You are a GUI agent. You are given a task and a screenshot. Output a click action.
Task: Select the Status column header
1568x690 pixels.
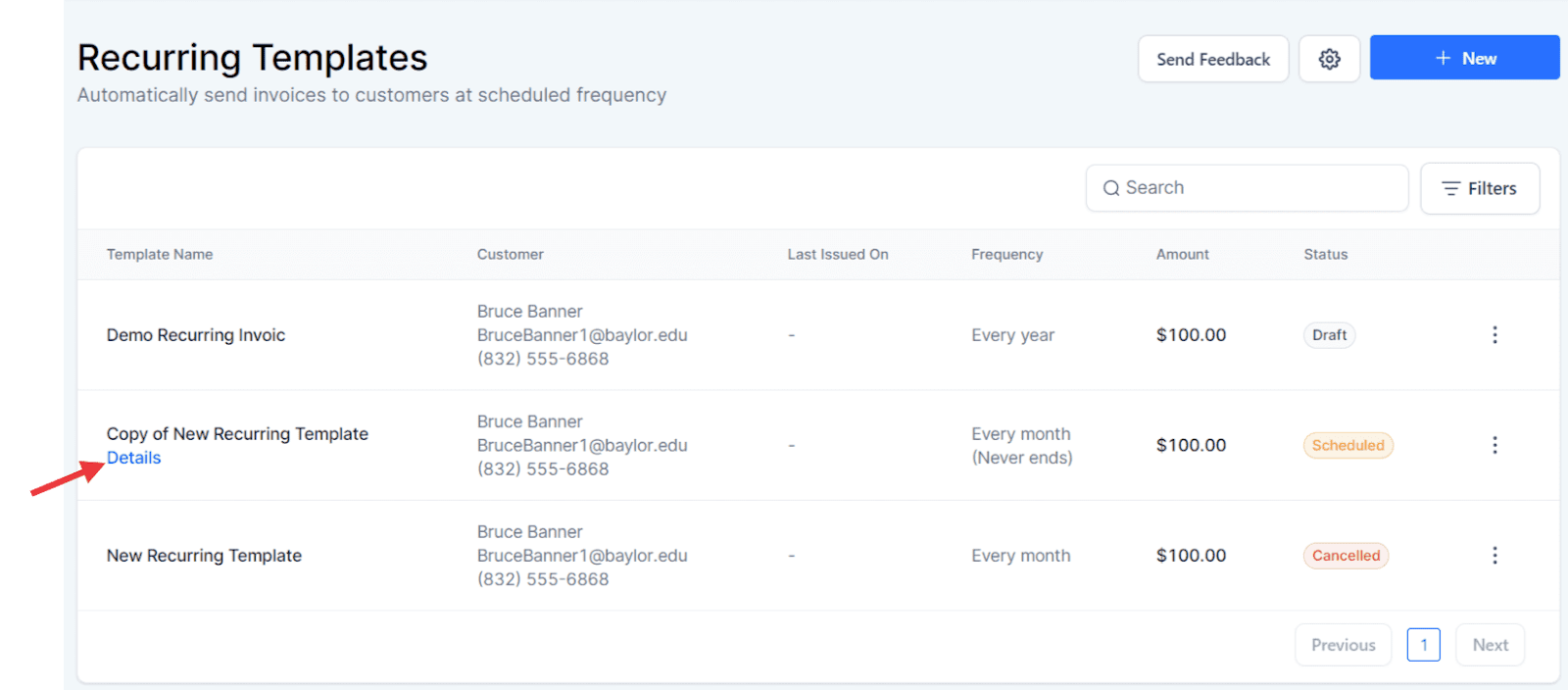point(1325,254)
